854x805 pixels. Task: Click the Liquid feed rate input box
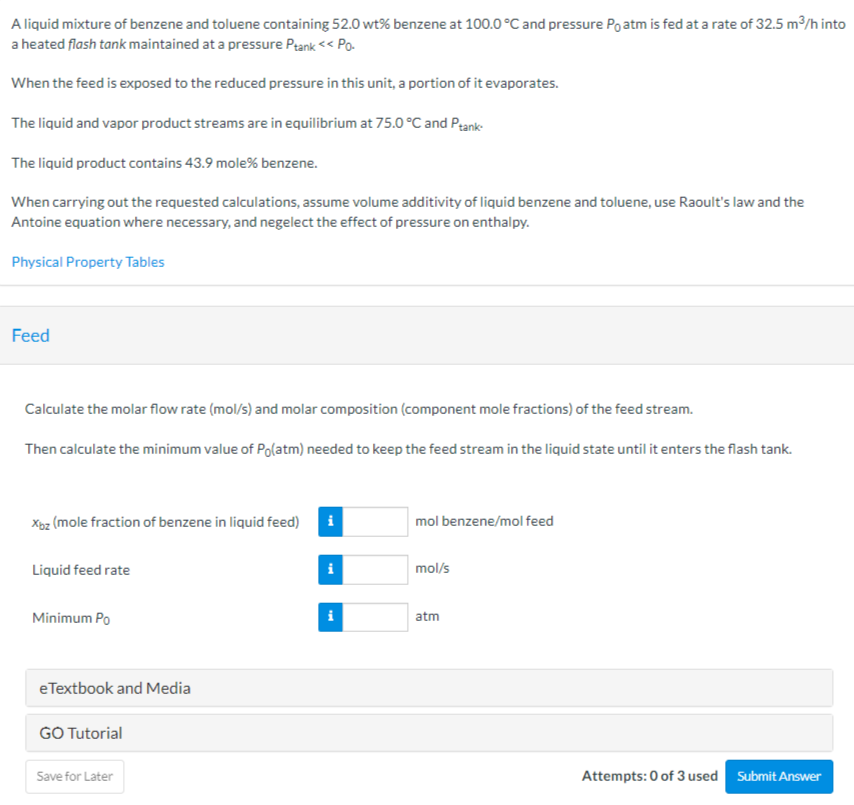pos(375,569)
